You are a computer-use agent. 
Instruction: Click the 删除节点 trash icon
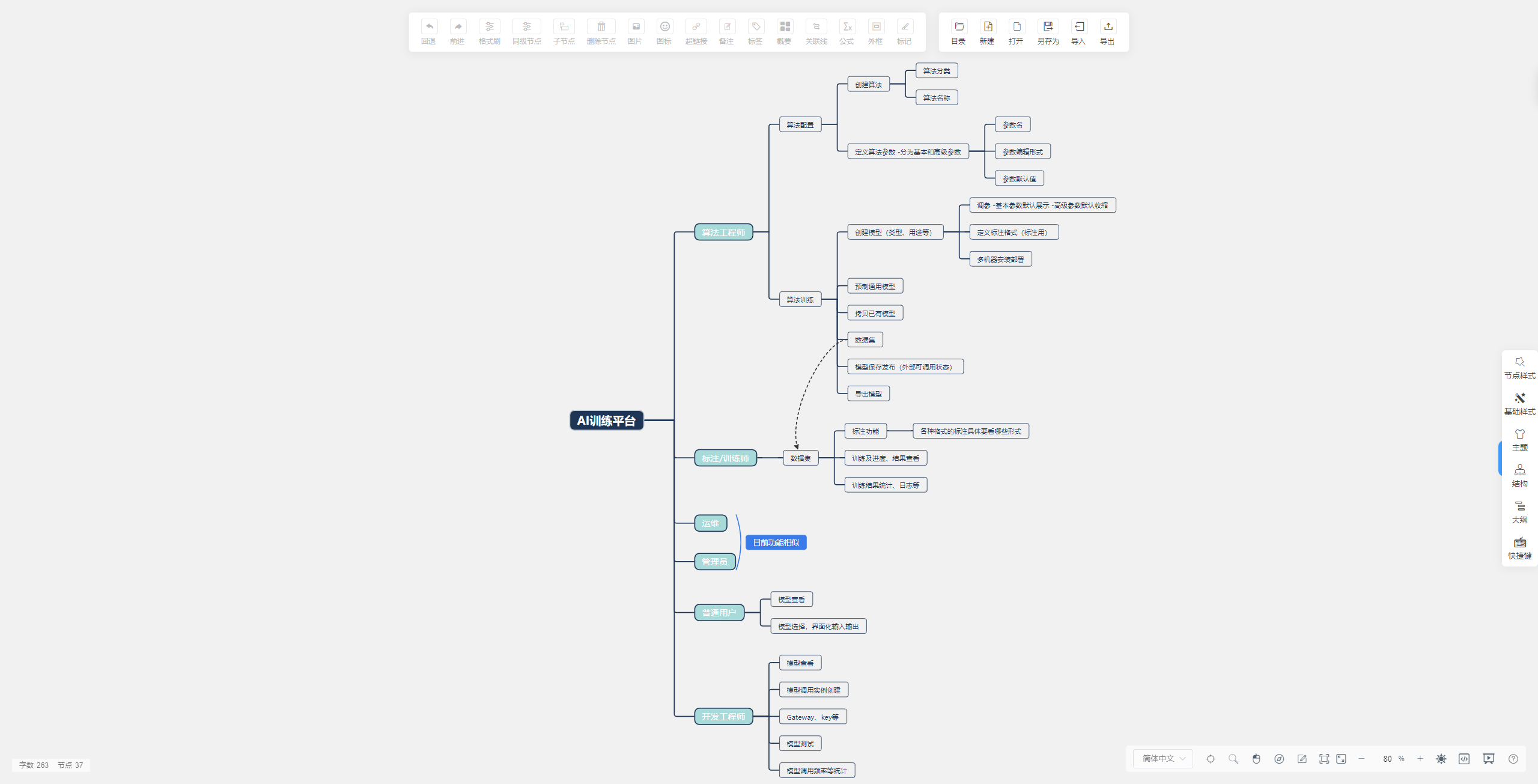click(601, 26)
